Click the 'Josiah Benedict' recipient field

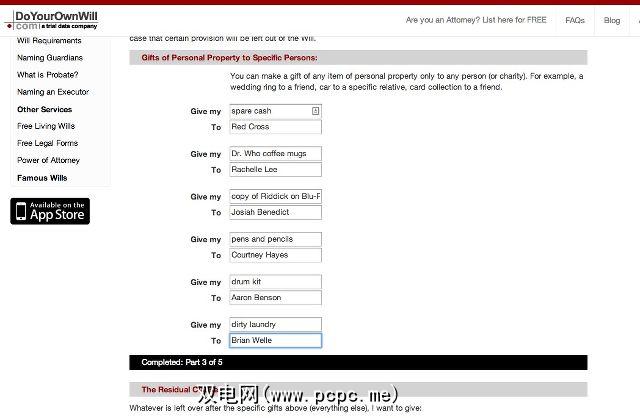point(276,212)
